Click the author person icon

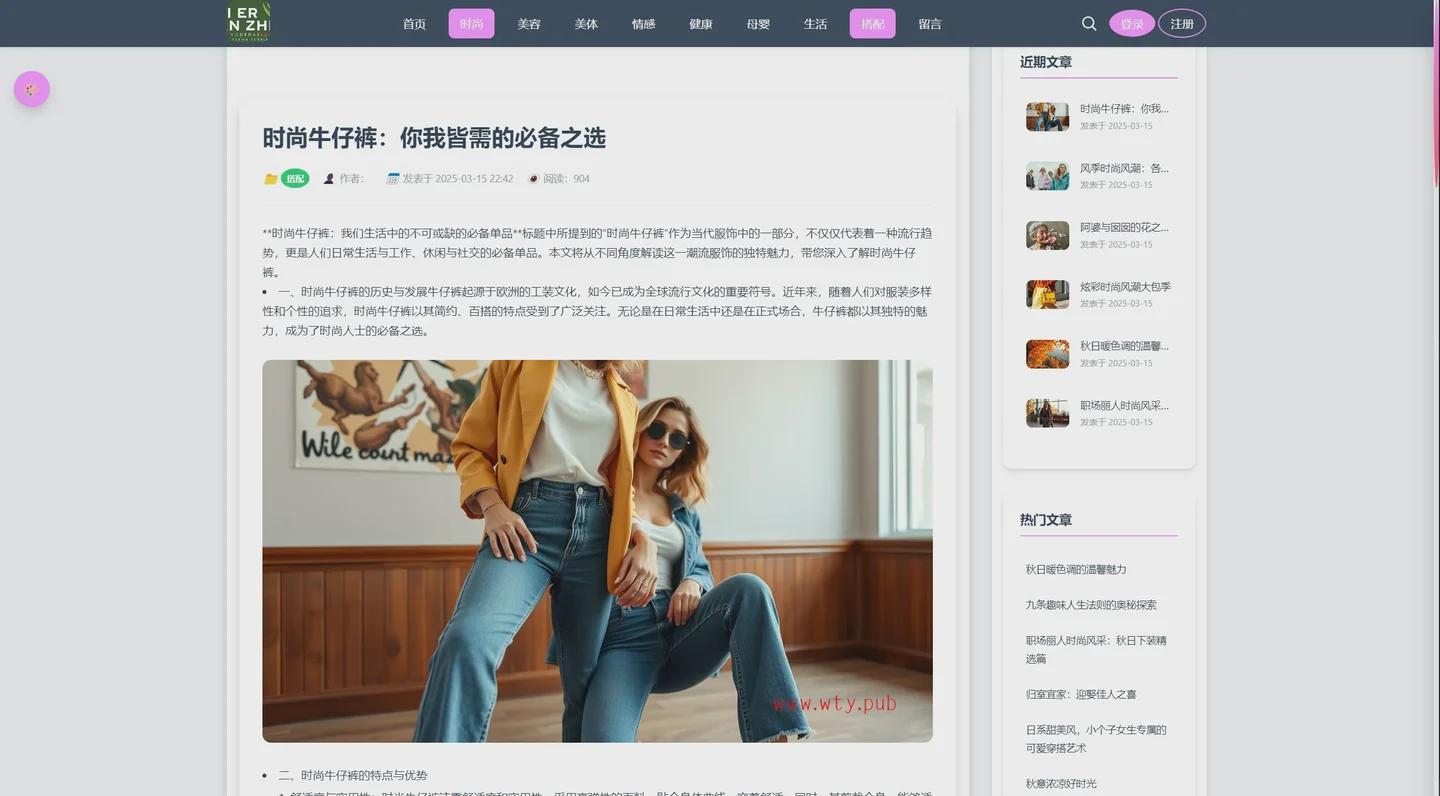329,179
